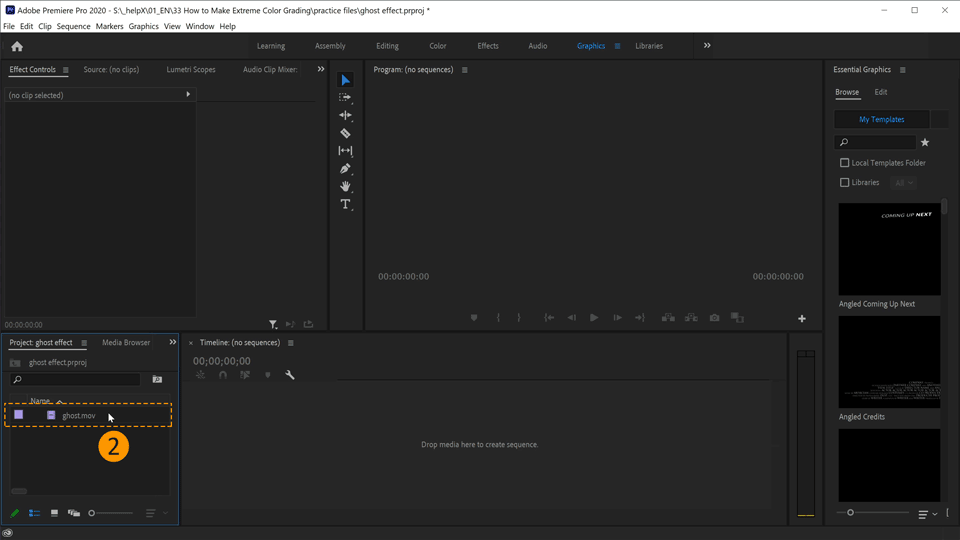Open the Essential Graphics panel menu
This screenshot has width=960, height=540.
(902, 70)
